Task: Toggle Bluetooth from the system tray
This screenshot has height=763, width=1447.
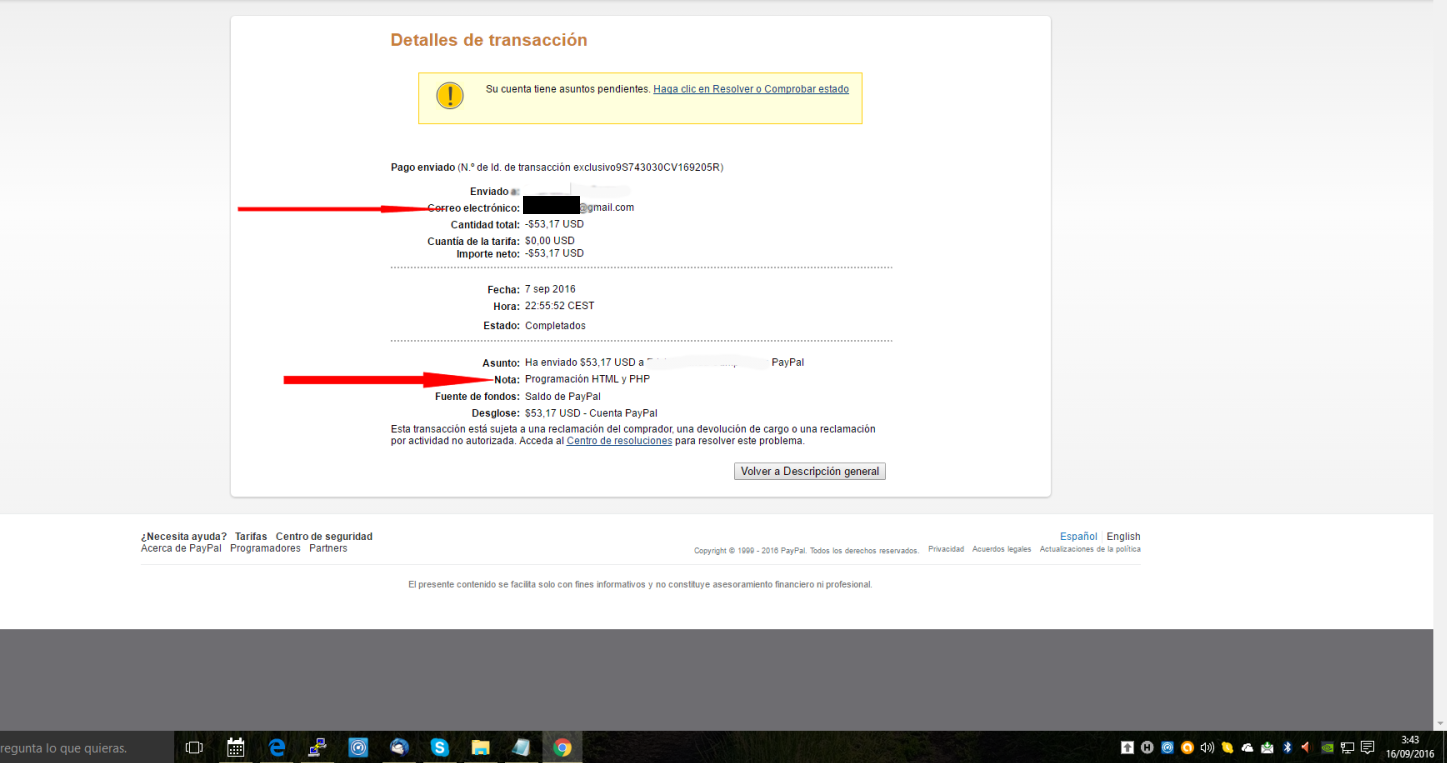Action: [x=1288, y=747]
